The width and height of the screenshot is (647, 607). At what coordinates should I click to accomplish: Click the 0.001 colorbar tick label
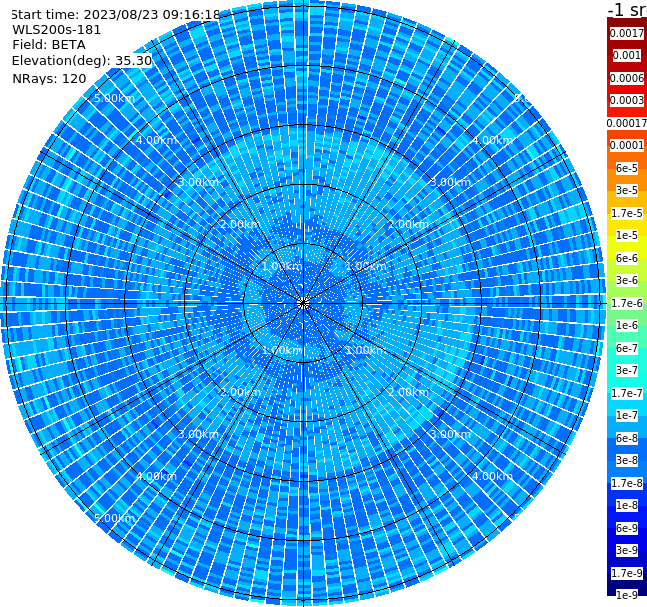[x=627, y=55]
